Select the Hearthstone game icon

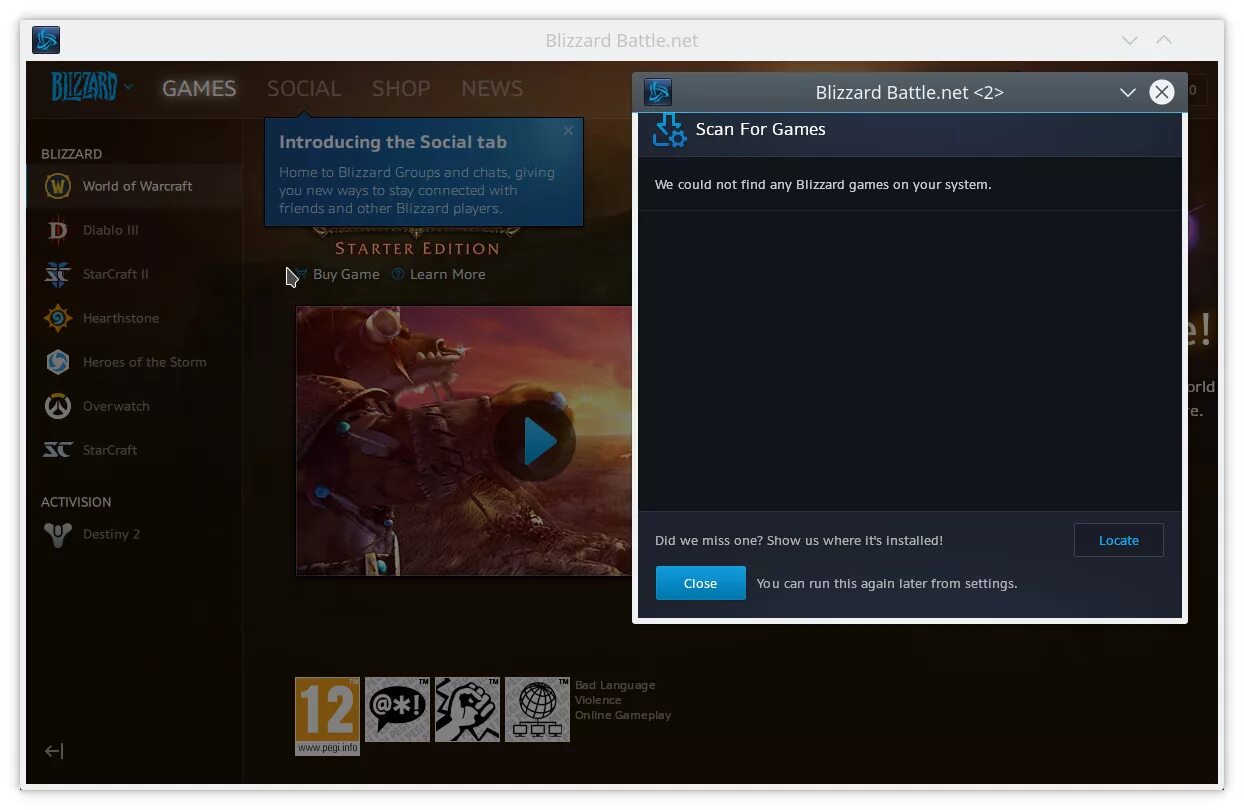click(x=58, y=318)
